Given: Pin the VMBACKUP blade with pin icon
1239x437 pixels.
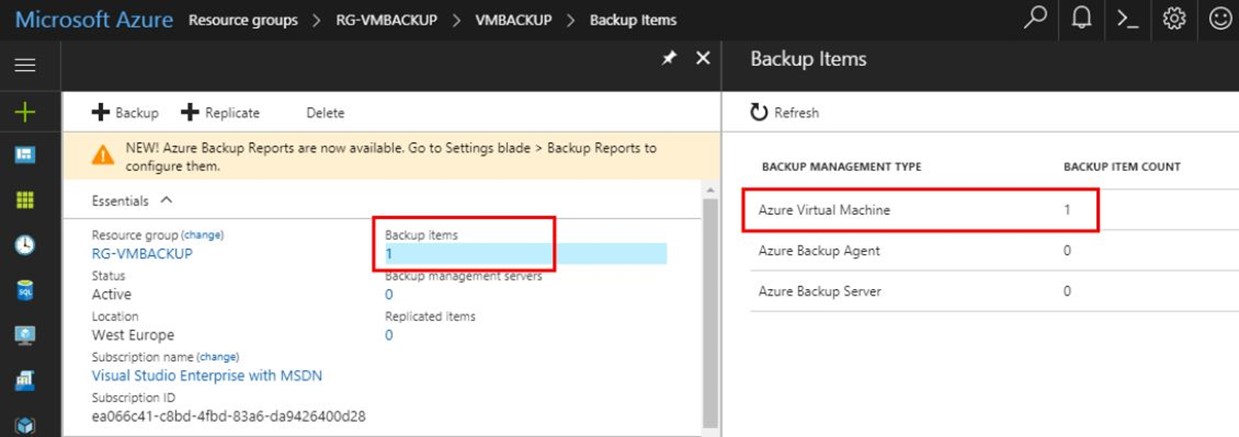Looking at the screenshot, I should tap(669, 59).
